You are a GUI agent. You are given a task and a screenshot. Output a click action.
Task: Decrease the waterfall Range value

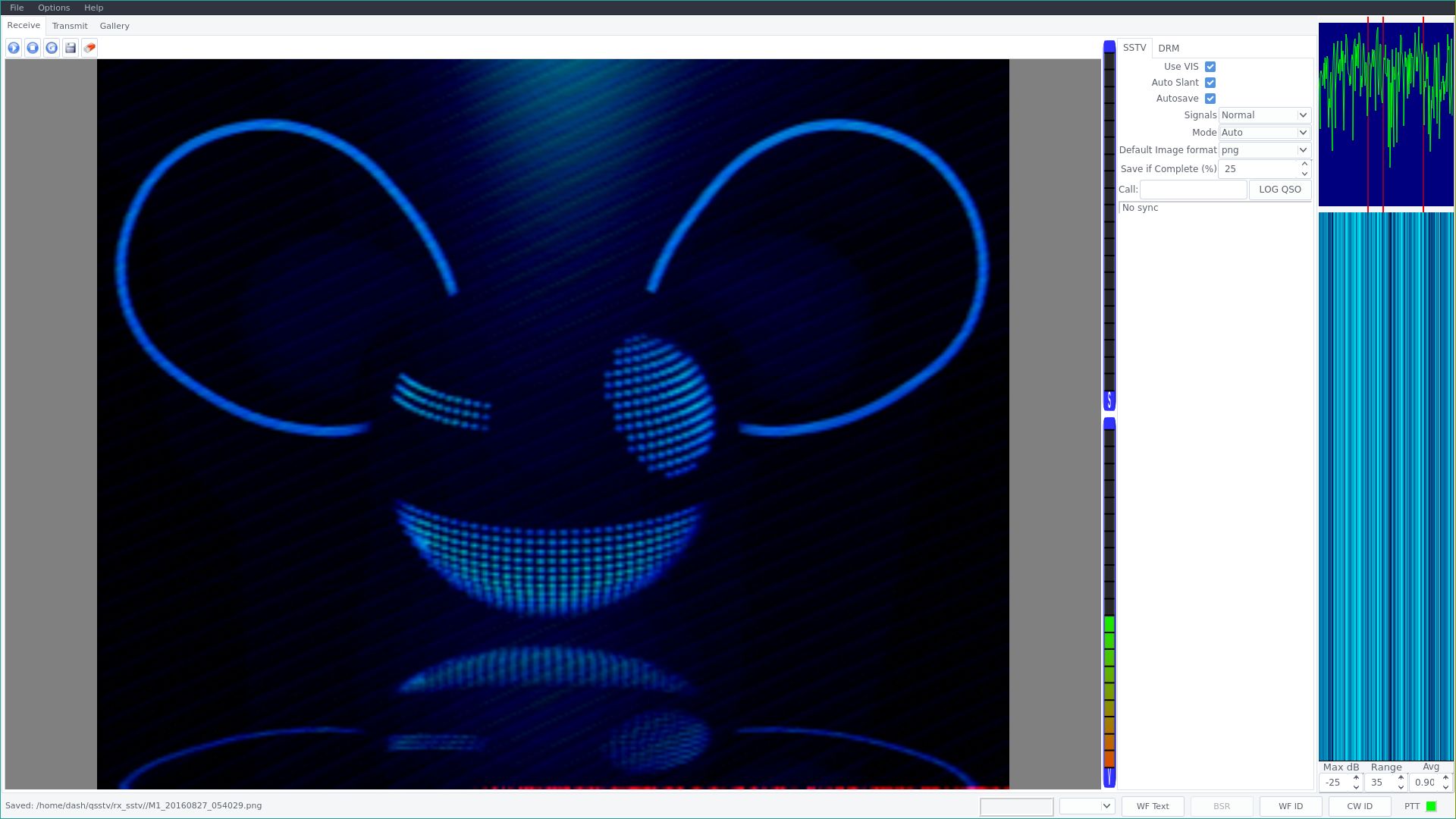coord(1401,787)
